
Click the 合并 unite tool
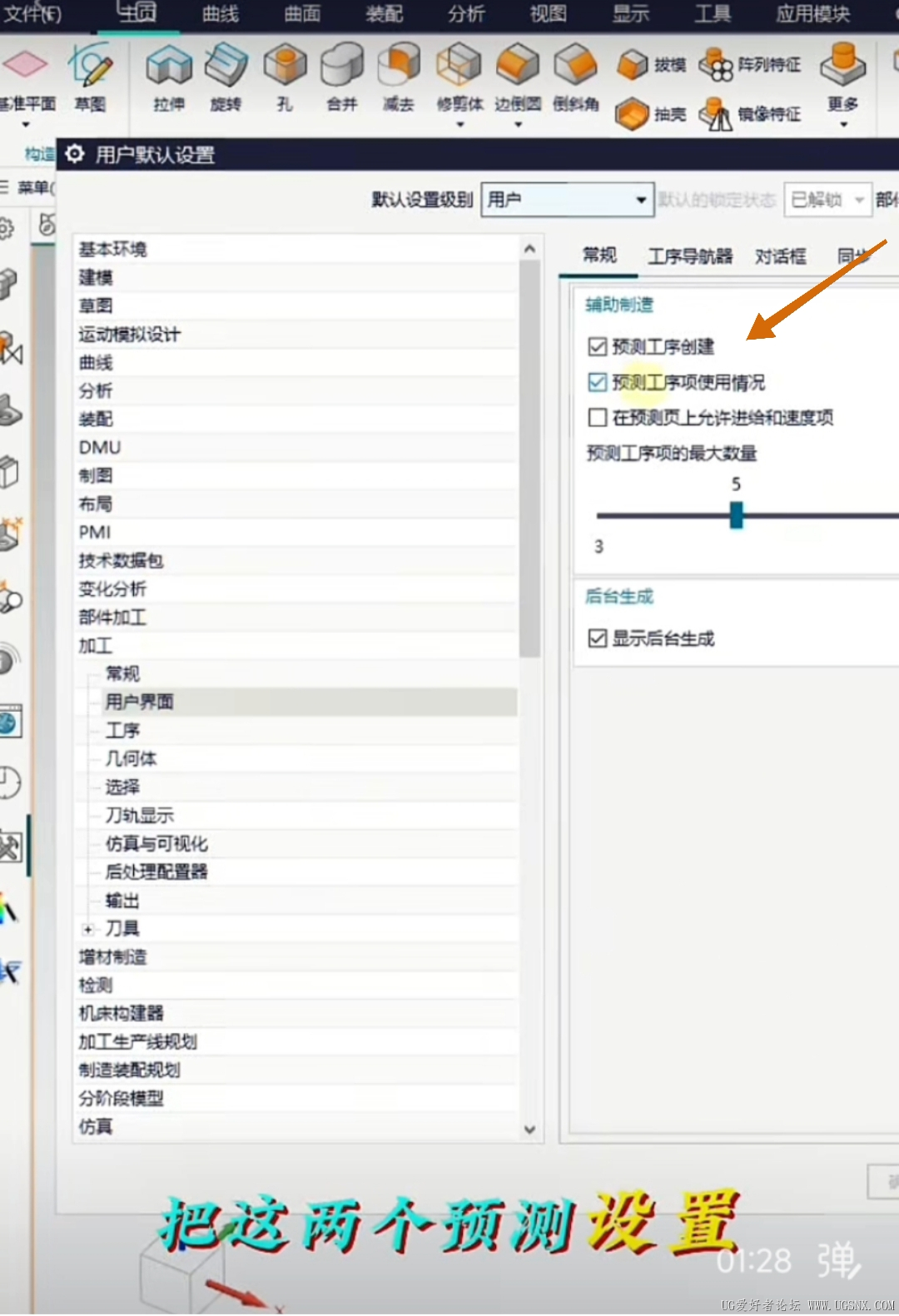pos(342,77)
